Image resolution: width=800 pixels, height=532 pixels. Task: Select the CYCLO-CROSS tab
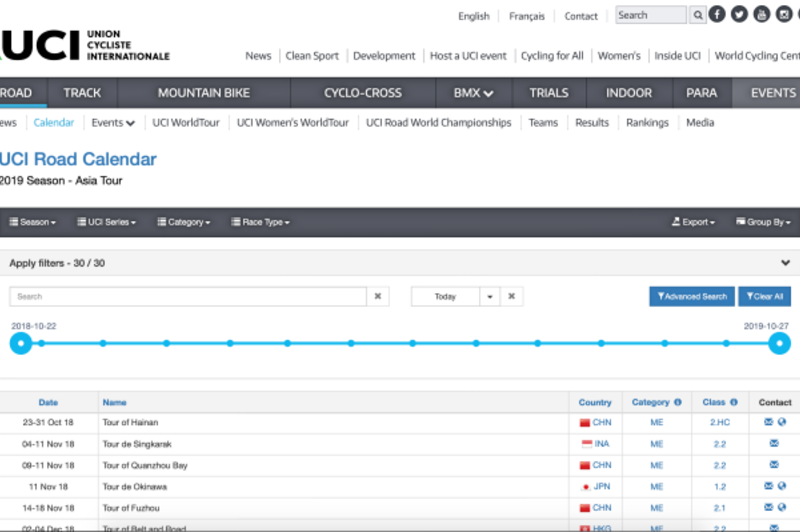(363, 93)
